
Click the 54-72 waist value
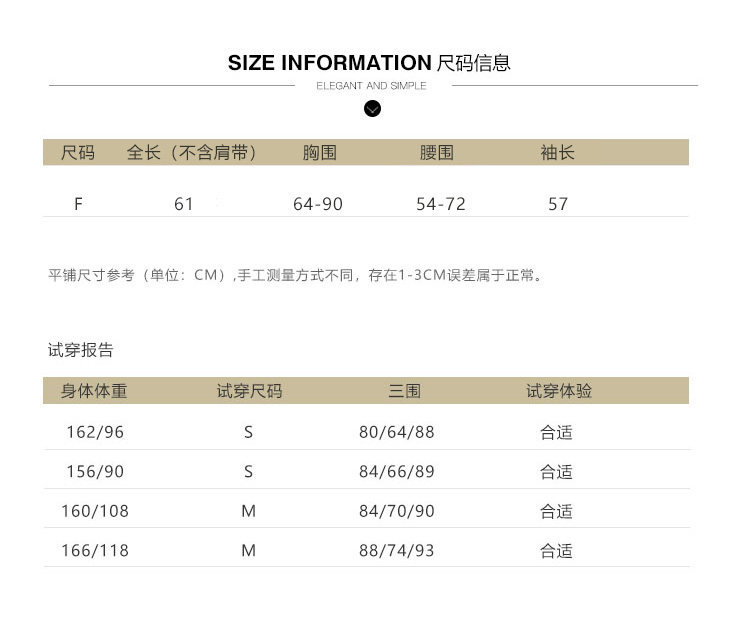(441, 204)
